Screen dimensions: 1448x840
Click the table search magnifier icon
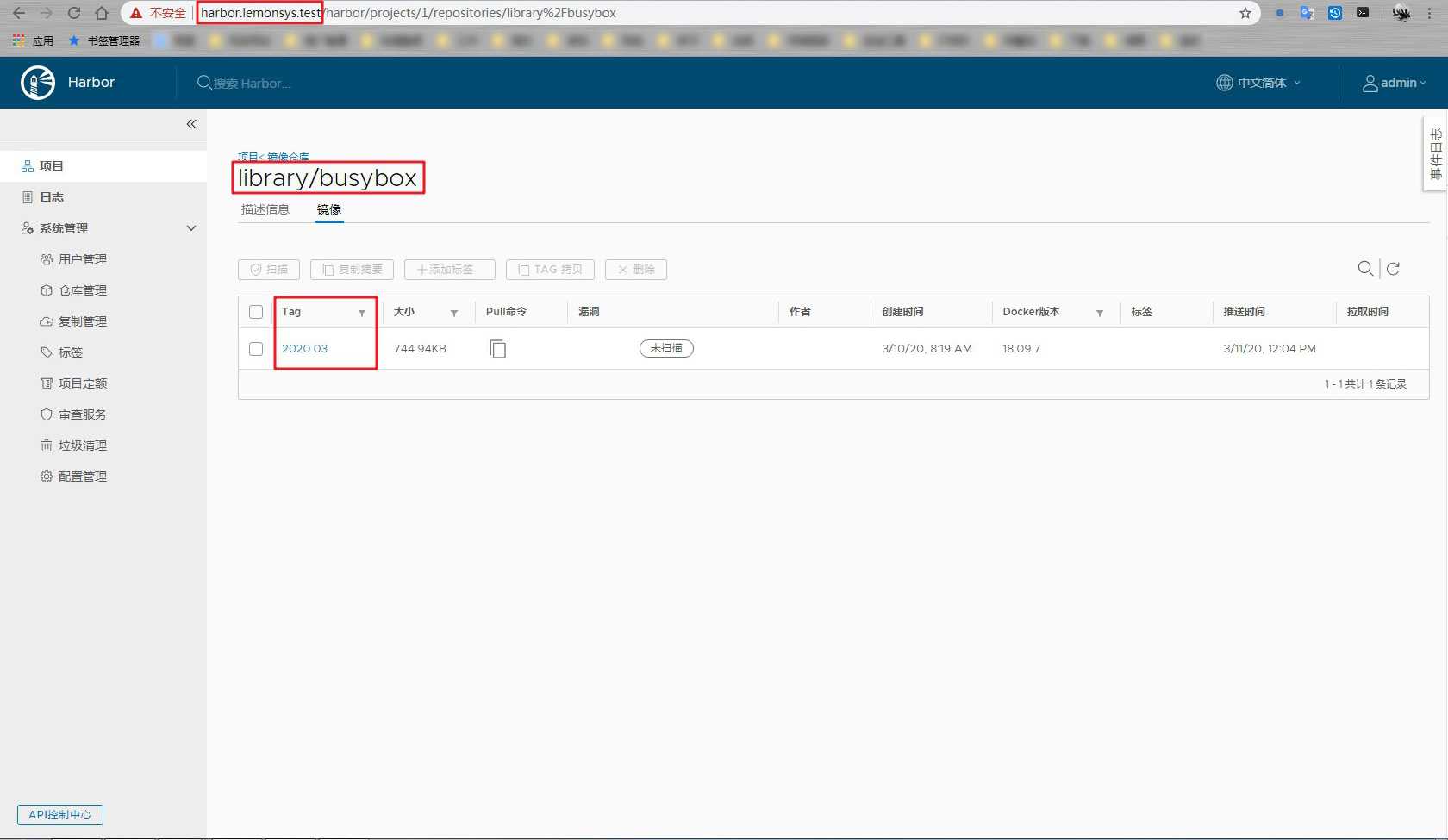1365,269
